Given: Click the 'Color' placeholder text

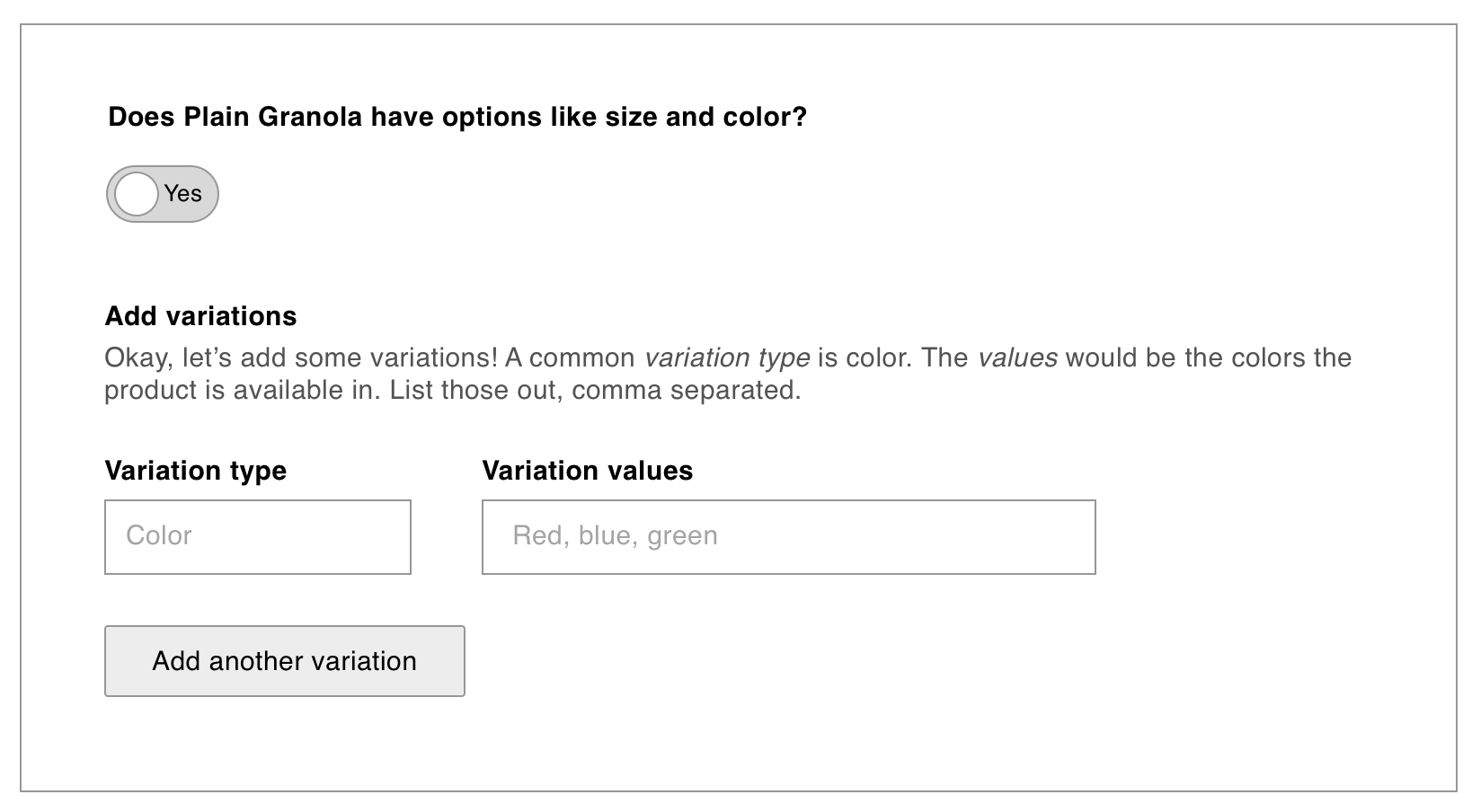Looking at the screenshot, I should click(159, 536).
